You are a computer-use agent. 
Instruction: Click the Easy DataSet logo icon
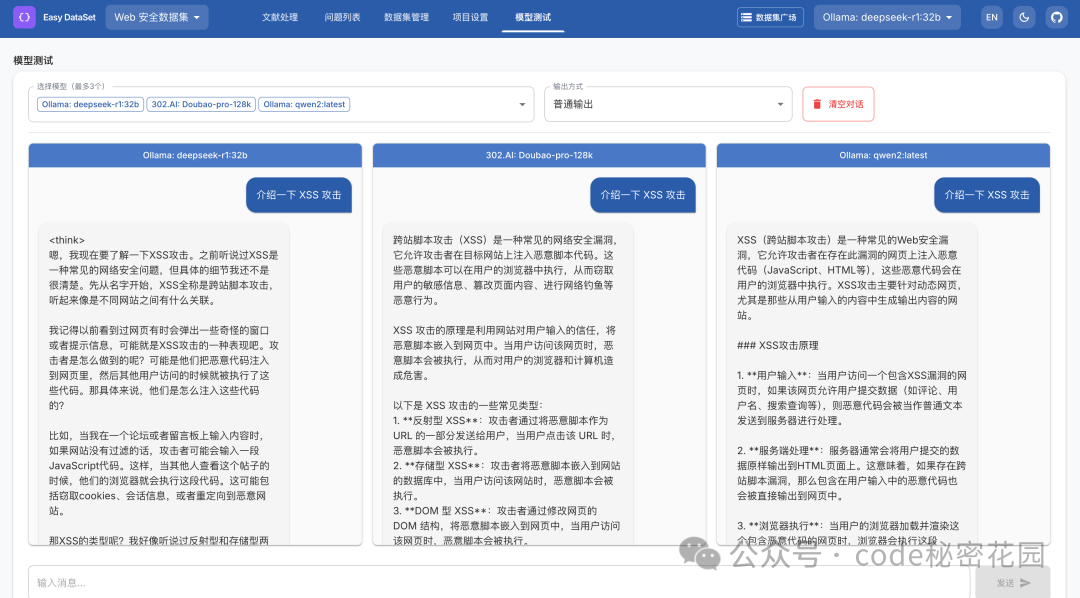(x=24, y=17)
